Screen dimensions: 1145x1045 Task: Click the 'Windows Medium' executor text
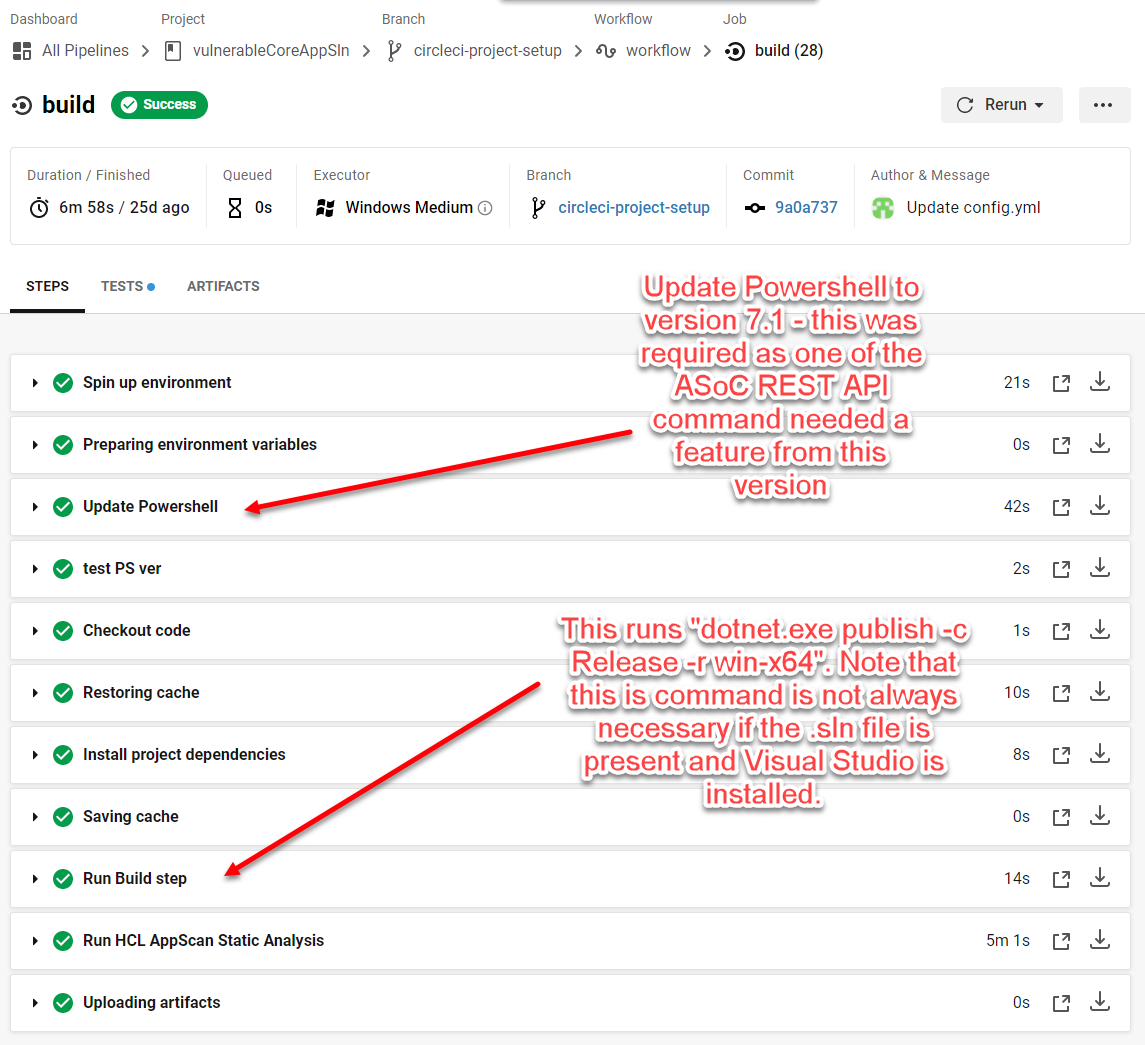click(409, 207)
